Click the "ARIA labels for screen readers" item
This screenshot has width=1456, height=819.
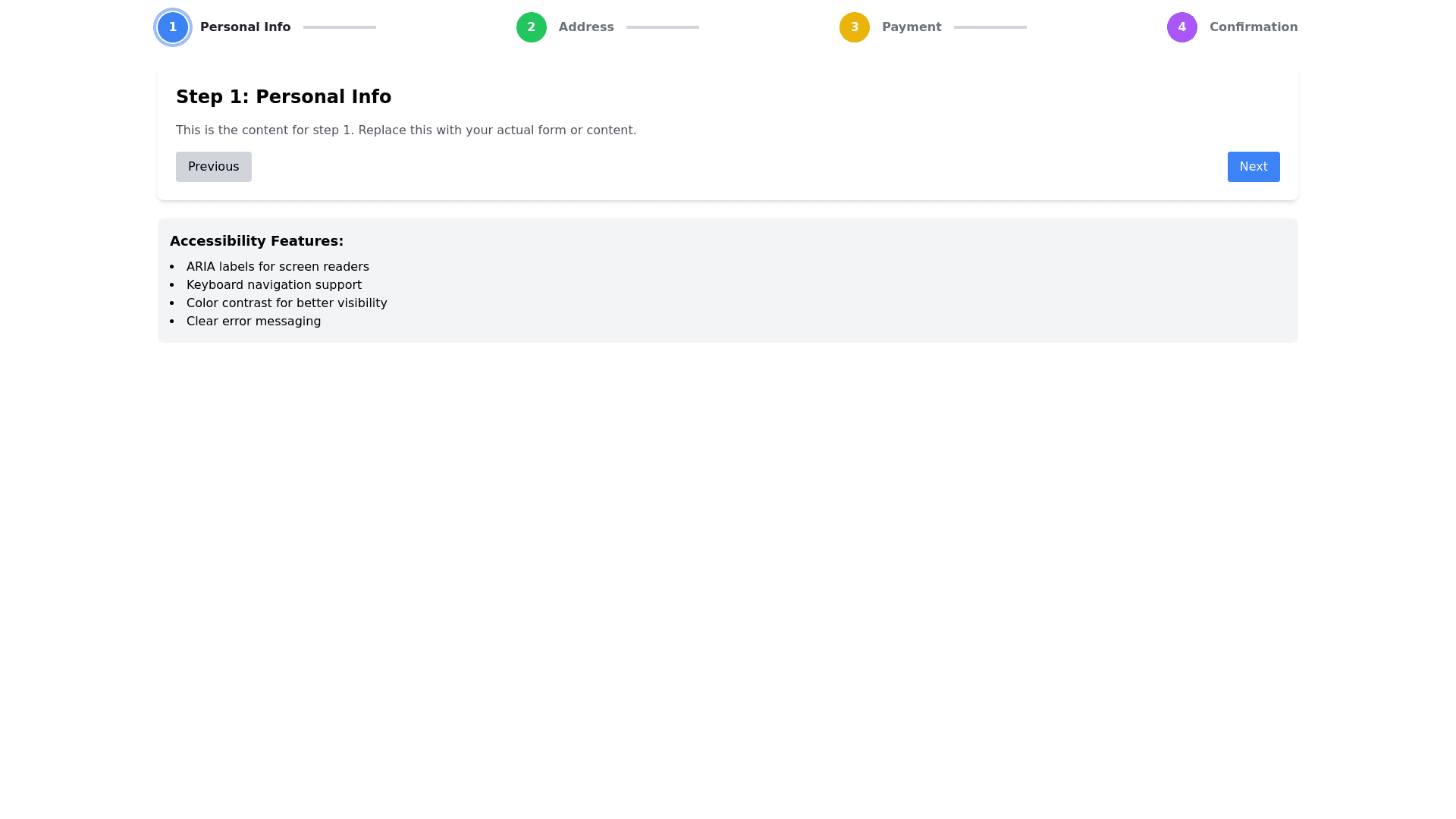[278, 267]
